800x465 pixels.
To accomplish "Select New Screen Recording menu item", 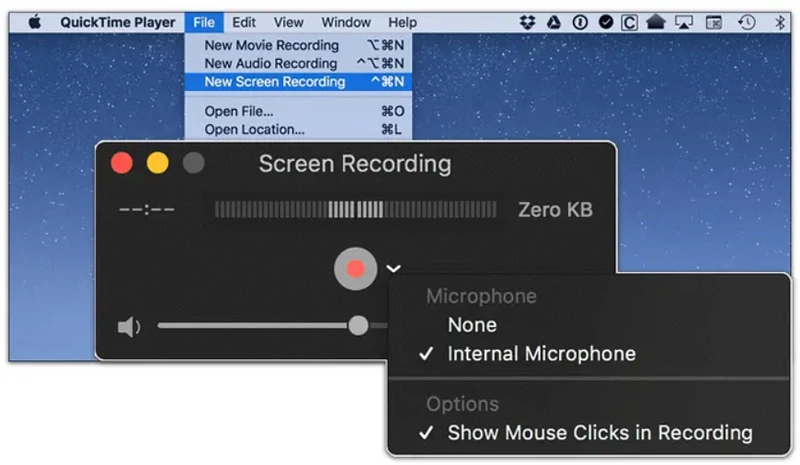I will 298,82.
